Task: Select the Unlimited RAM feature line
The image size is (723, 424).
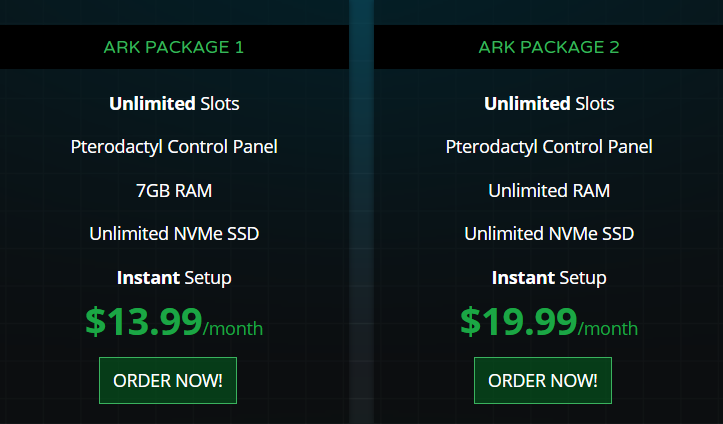Action: point(549,190)
